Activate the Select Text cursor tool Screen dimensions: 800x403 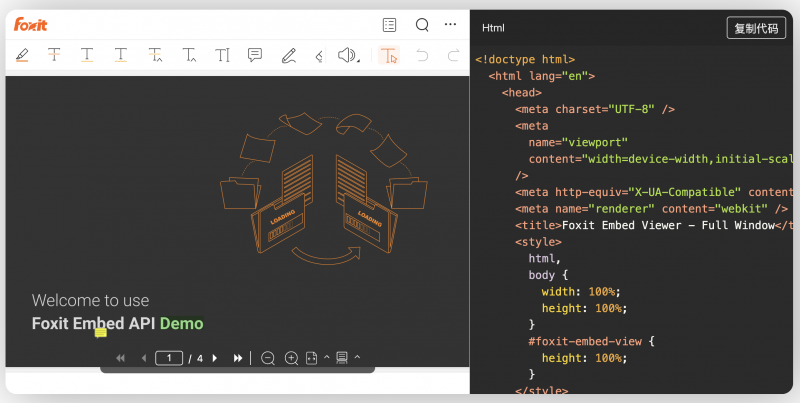click(389, 55)
